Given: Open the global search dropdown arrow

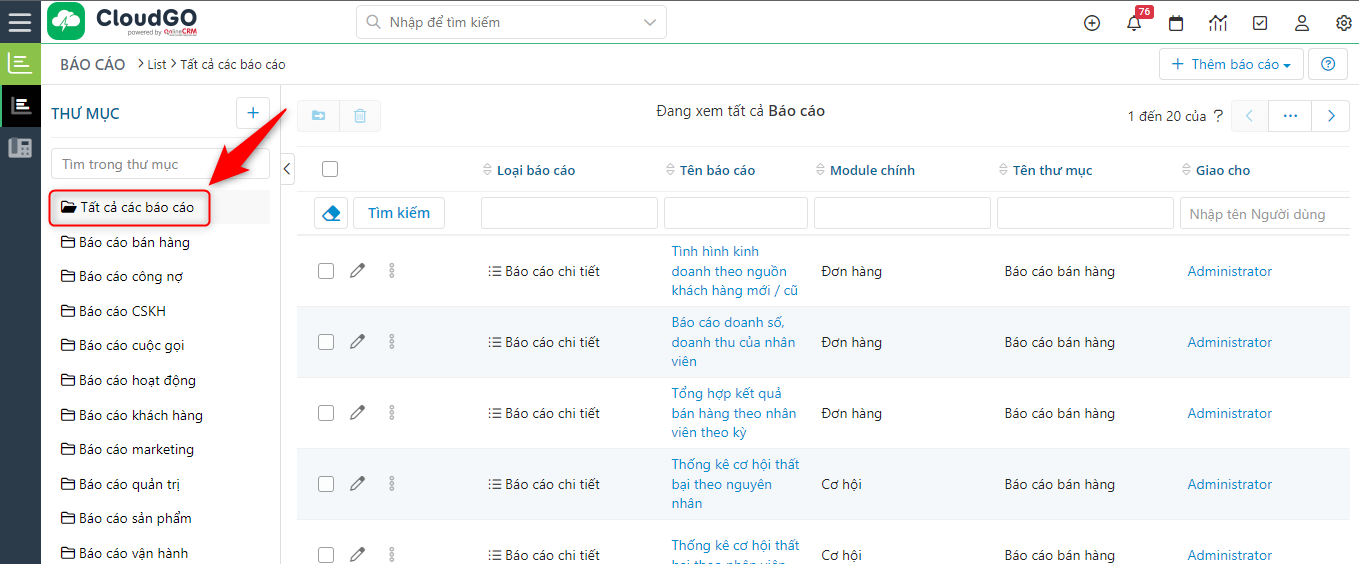Looking at the screenshot, I should (651, 22).
